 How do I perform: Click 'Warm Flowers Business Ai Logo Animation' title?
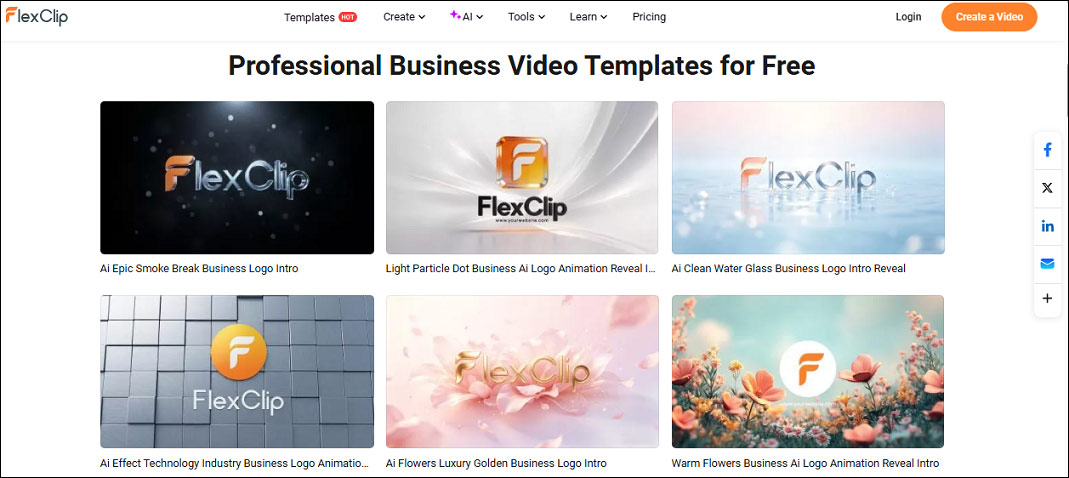[805, 464]
